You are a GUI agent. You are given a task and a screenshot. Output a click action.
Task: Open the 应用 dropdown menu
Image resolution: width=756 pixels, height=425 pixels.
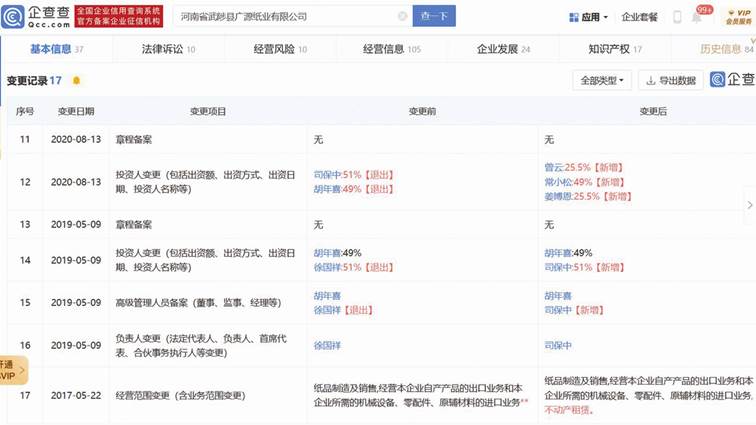click(589, 17)
